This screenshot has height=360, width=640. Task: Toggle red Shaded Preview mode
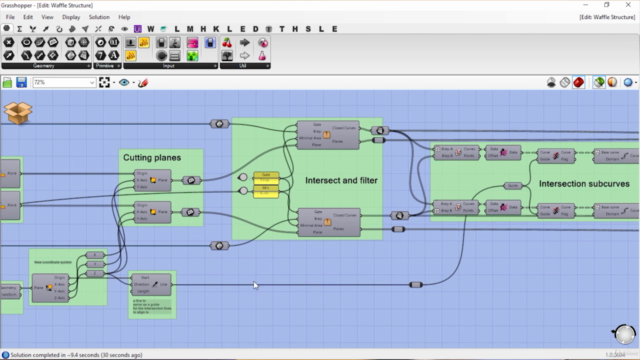[578, 82]
